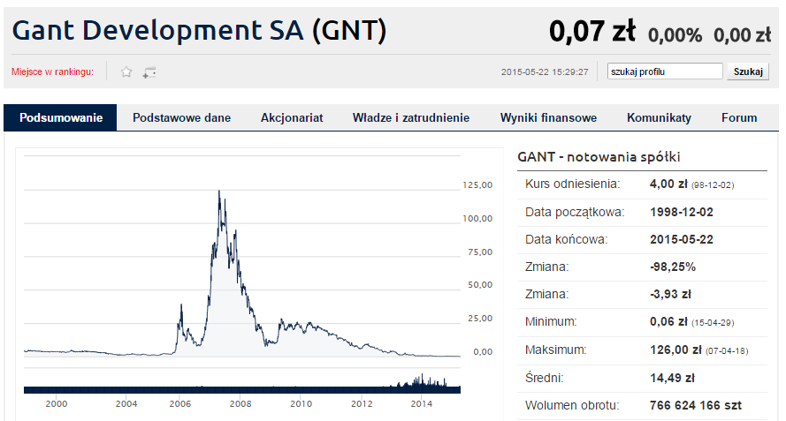Click the 100,00 y-axis label
The width and height of the screenshot is (786, 421).
tap(478, 219)
